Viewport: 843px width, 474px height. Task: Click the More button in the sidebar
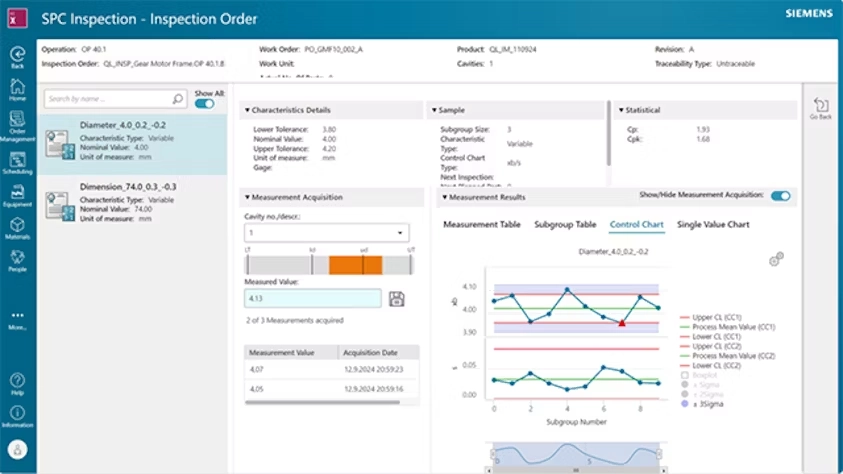point(17,319)
